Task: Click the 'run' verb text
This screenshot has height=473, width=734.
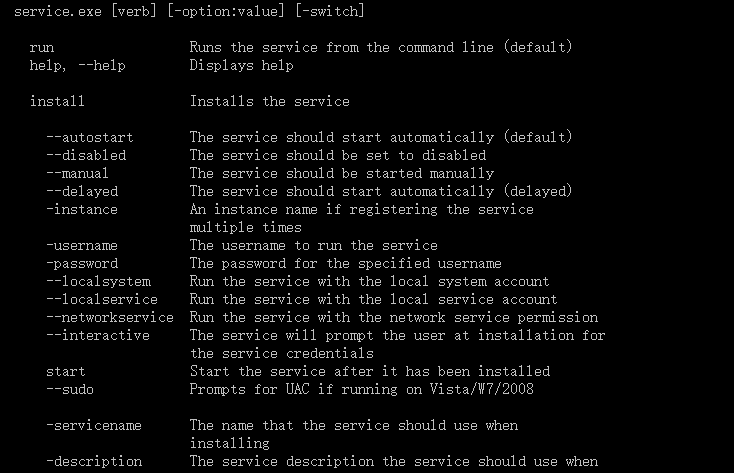Action: tap(42, 48)
